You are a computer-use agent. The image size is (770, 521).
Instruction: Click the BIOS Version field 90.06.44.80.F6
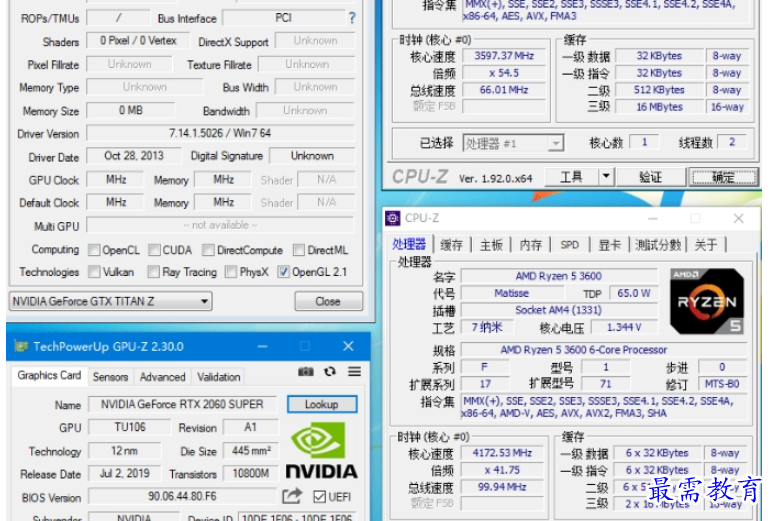click(182, 496)
